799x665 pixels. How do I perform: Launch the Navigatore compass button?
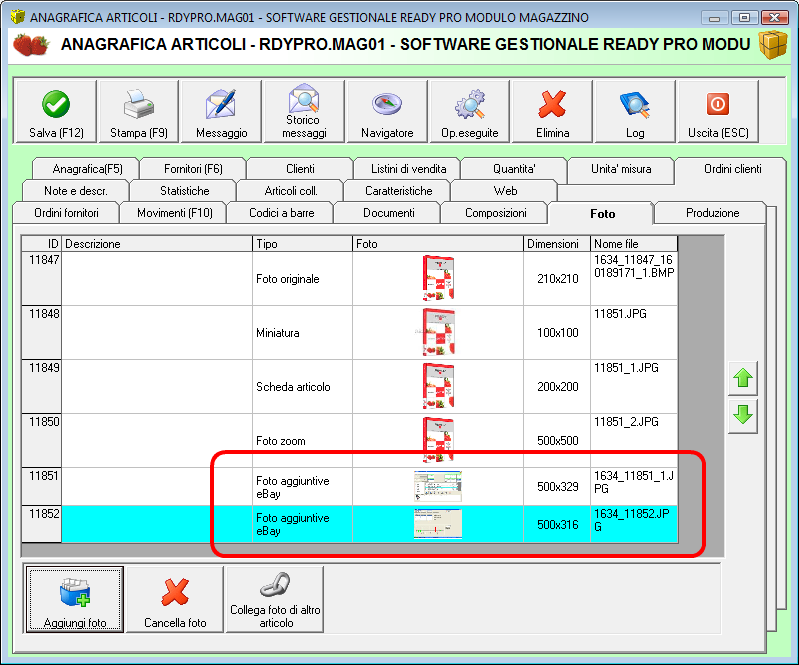click(387, 111)
